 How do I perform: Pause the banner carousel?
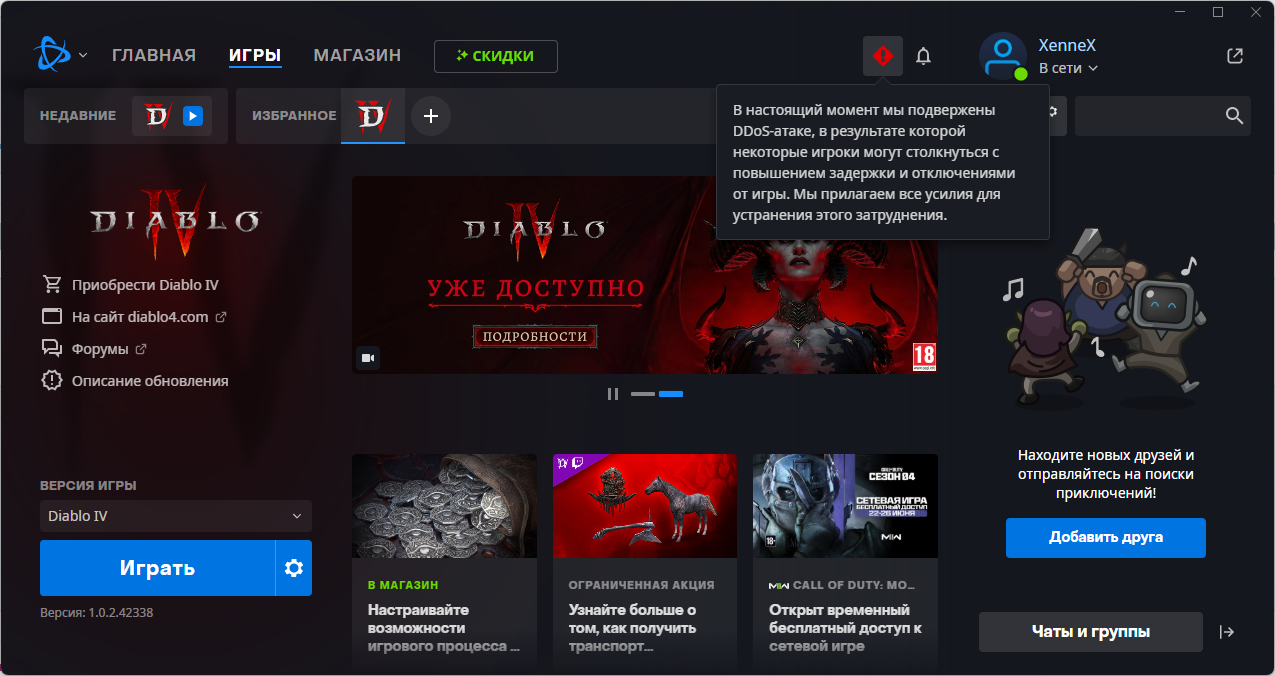click(x=613, y=394)
